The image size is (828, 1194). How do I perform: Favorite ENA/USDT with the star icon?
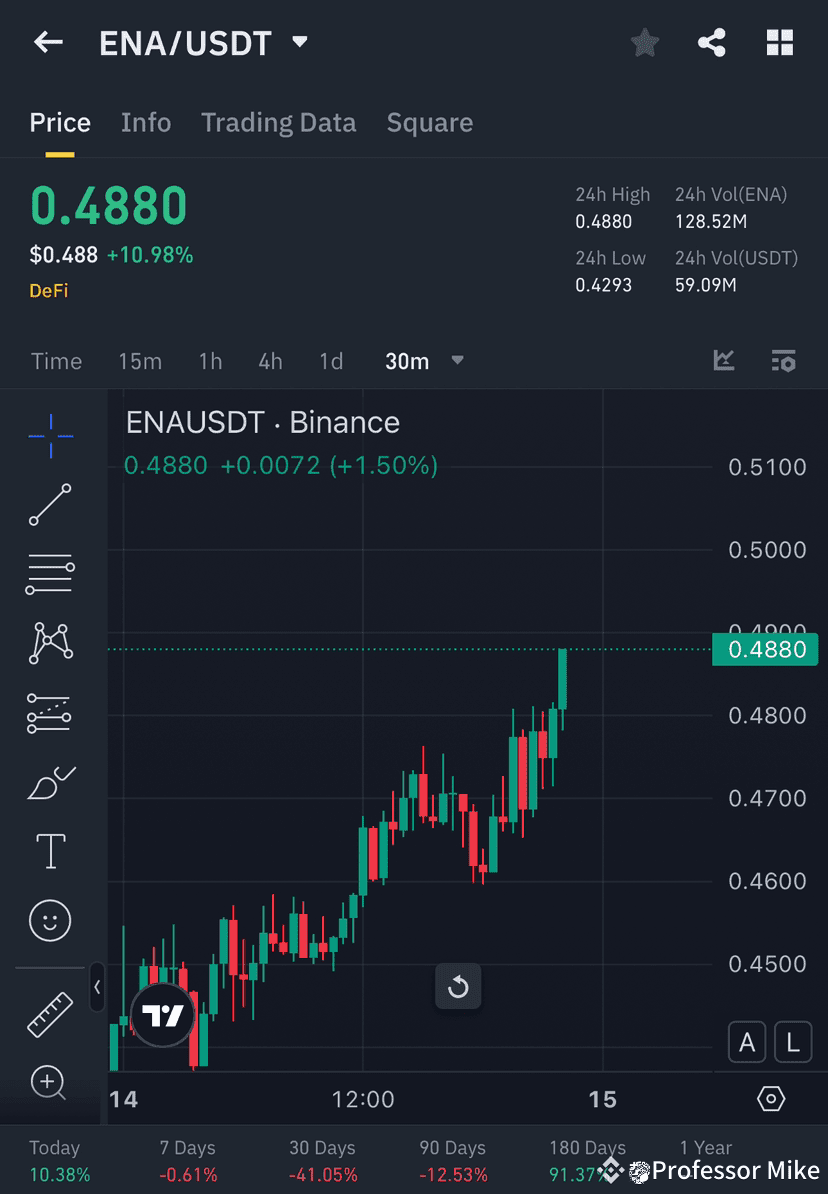pos(645,42)
